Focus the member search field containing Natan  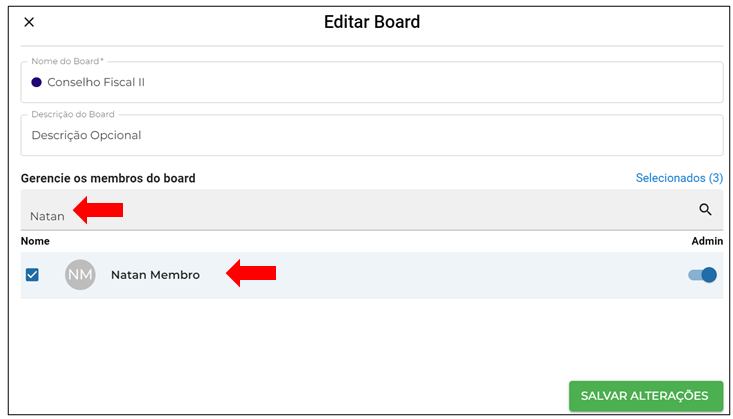point(372,210)
